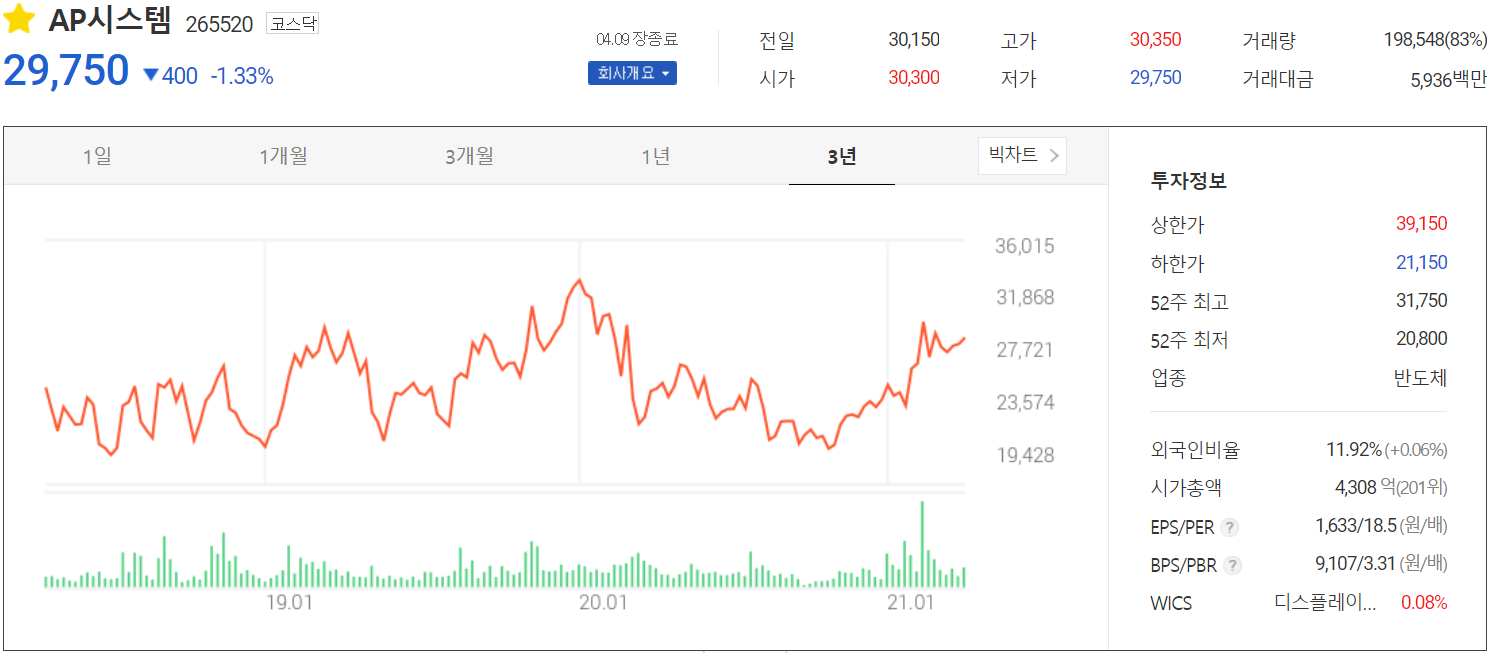1489x653 pixels.
Task: Click the 20.01 date axis label
Action: [603, 602]
